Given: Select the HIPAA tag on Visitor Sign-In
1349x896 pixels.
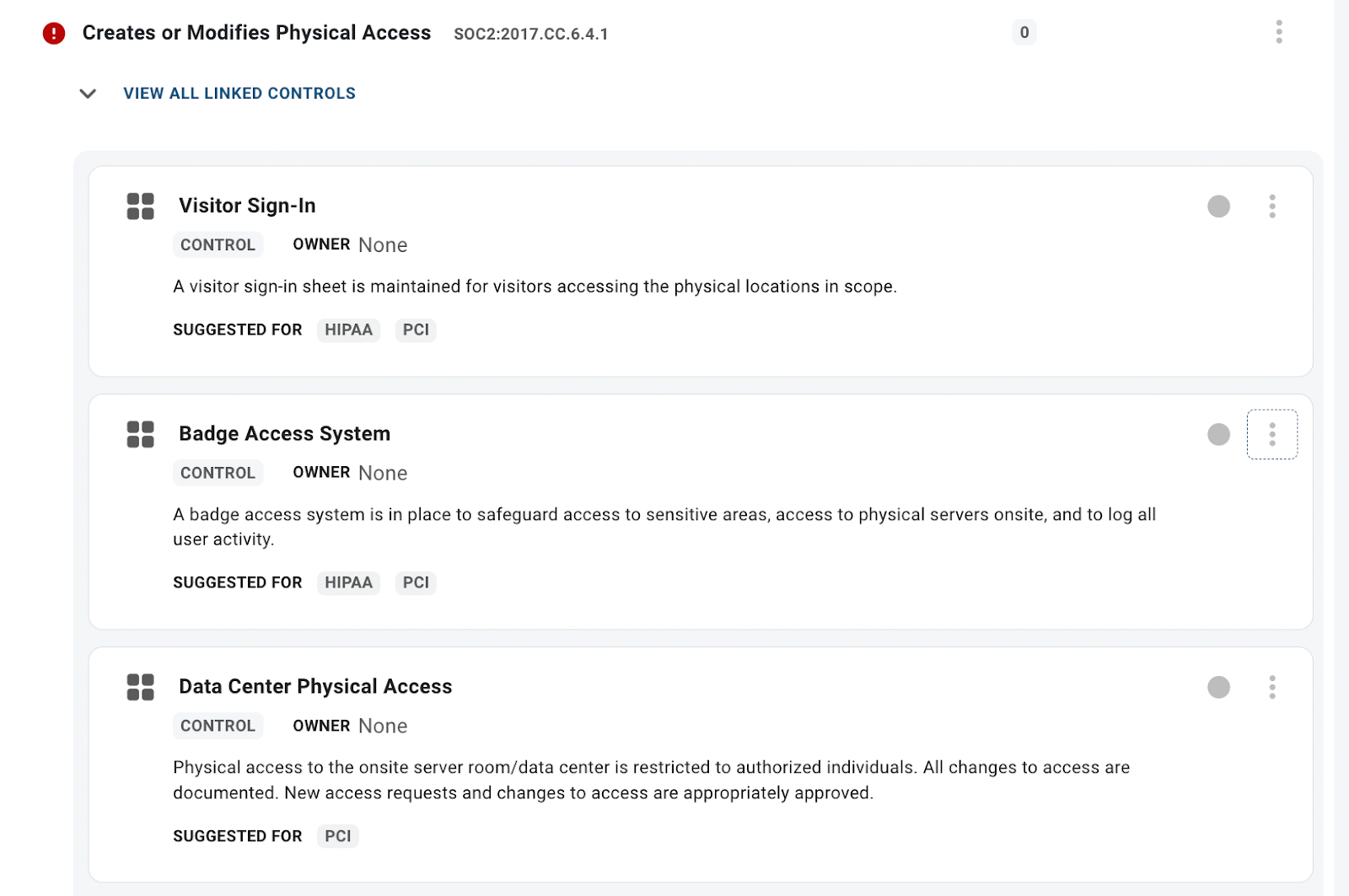Looking at the screenshot, I should (348, 330).
